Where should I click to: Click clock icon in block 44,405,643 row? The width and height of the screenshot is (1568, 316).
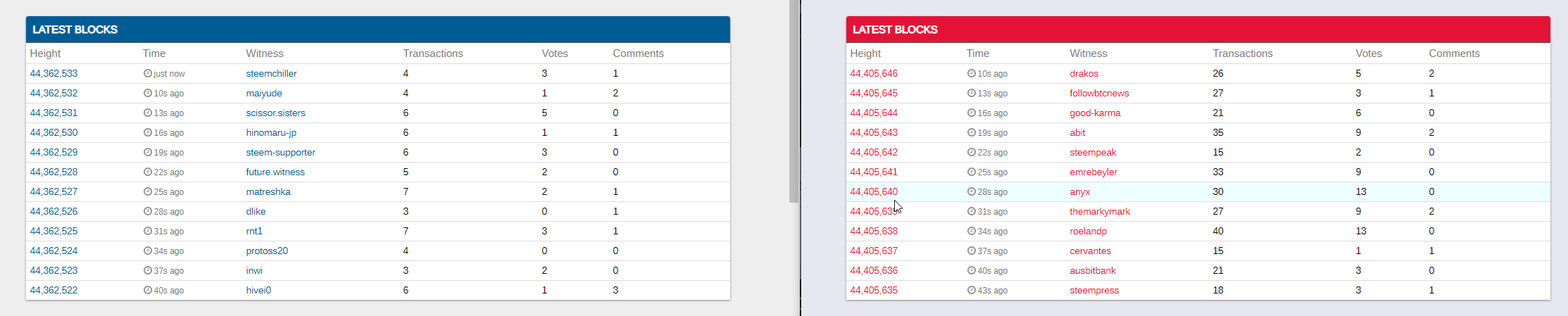(972, 132)
